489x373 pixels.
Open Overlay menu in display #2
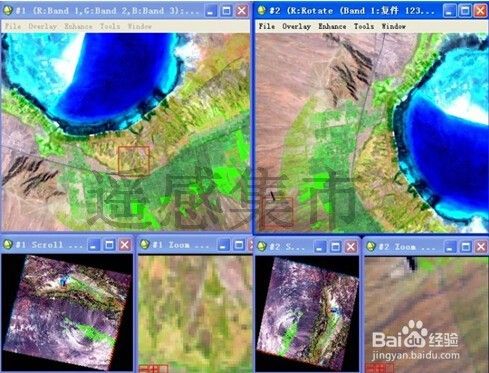pyautogui.click(x=296, y=26)
